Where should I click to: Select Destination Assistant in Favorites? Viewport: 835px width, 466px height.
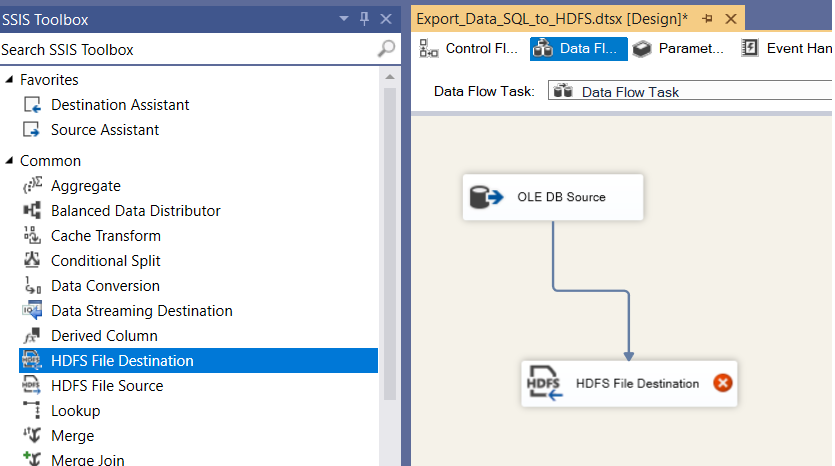pos(120,105)
